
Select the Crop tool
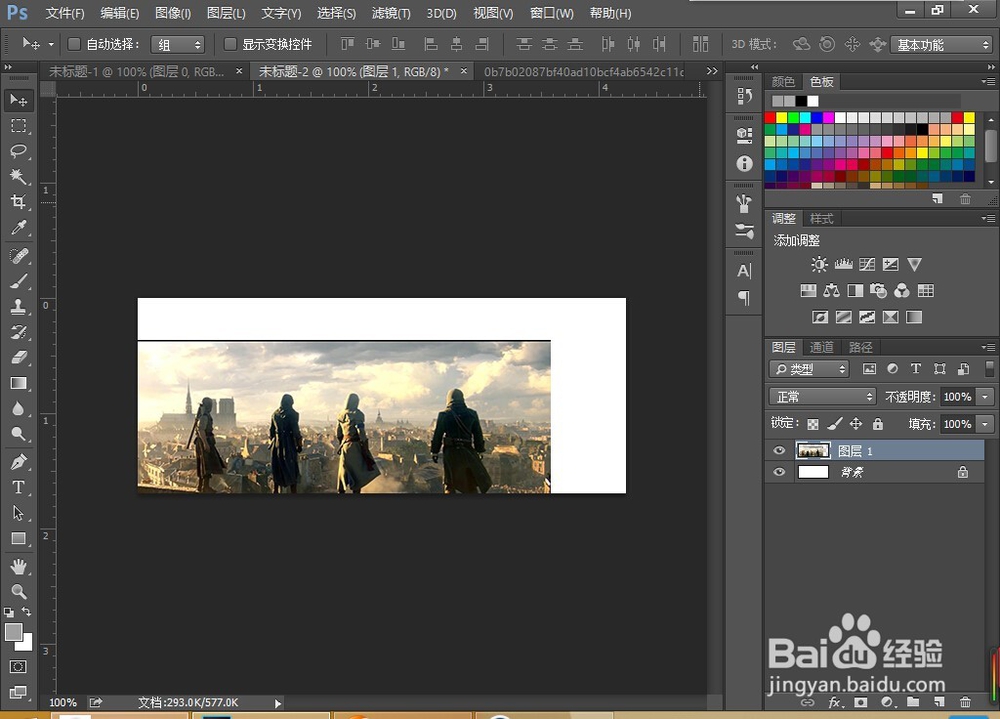tap(18, 202)
